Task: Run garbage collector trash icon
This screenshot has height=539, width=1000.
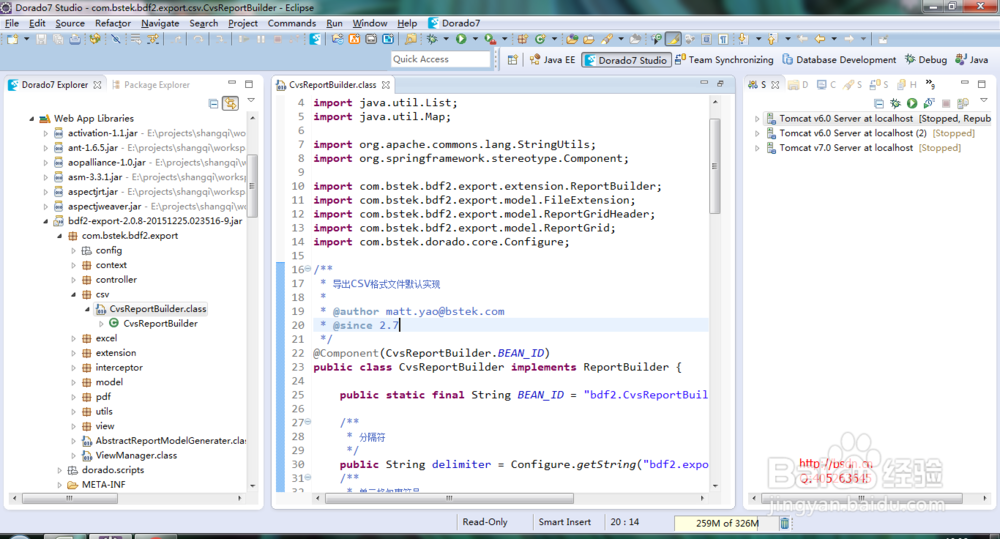Action: click(x=784, y=523)
